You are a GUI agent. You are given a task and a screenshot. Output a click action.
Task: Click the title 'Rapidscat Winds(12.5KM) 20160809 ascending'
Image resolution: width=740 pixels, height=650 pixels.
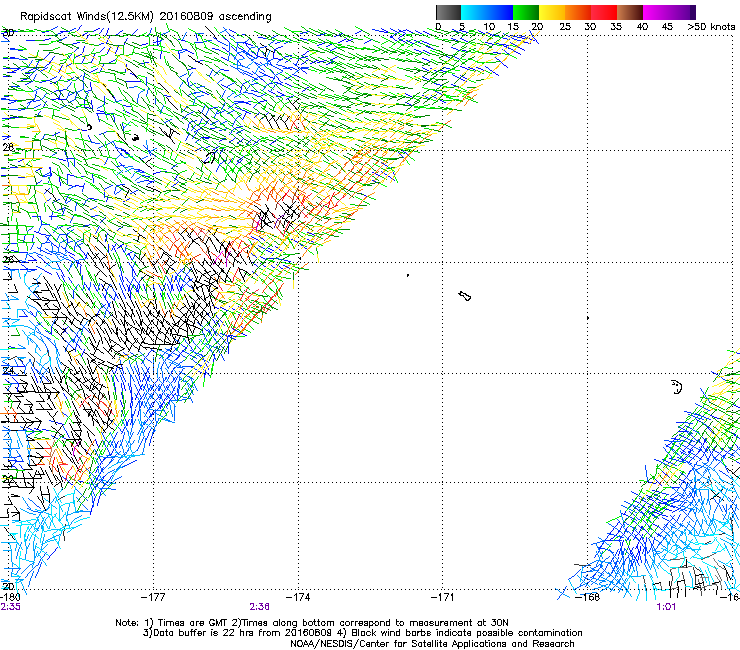pyautogui.click(x=146, y=17)
